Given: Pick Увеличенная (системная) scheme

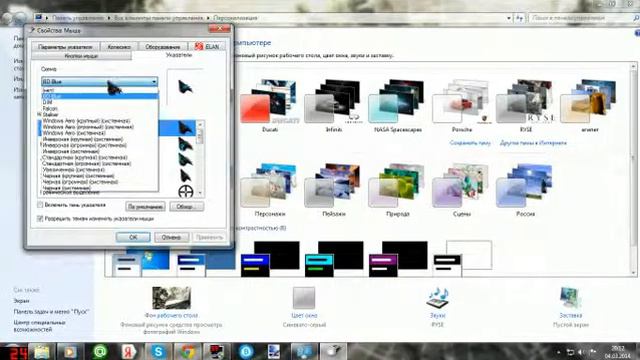Looking at the screenshot, I should pos(74,170).
